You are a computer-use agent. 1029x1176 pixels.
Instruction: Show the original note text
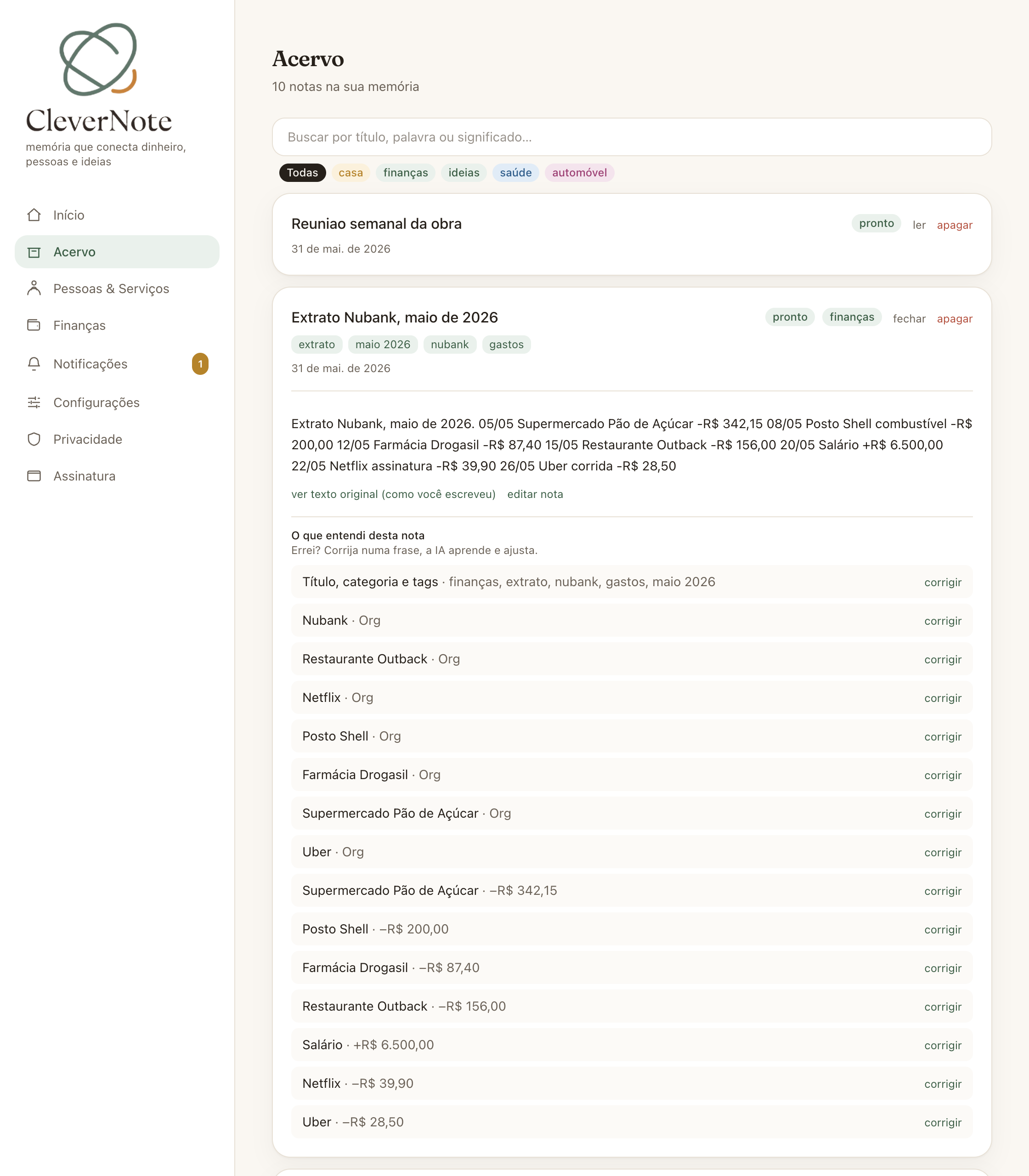pyautogui.click(x=393, y=494)
